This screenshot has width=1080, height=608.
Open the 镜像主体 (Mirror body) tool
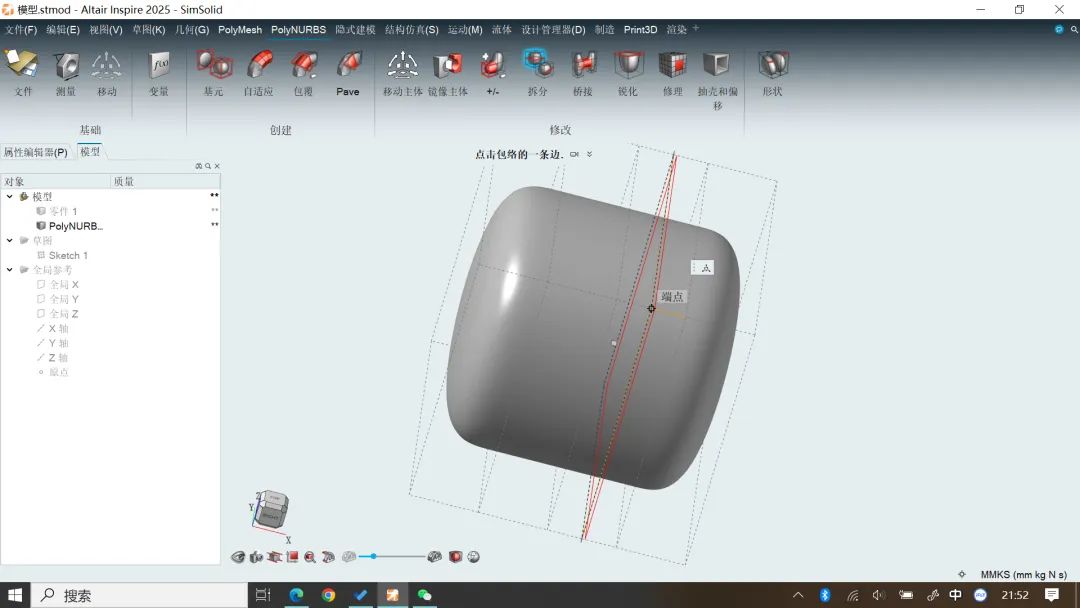pos(447,67)
